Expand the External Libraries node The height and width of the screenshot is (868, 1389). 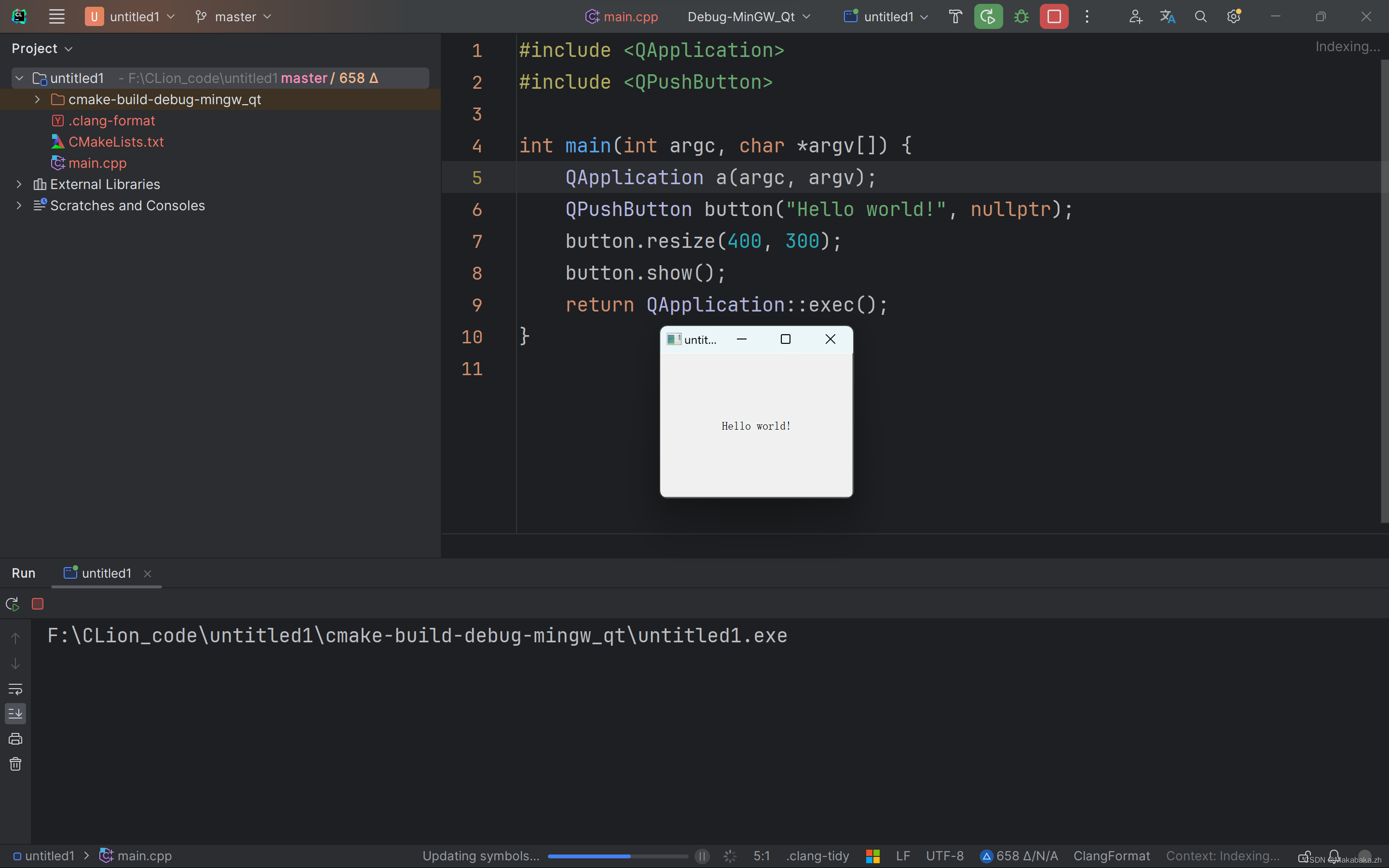pos(19,184)
